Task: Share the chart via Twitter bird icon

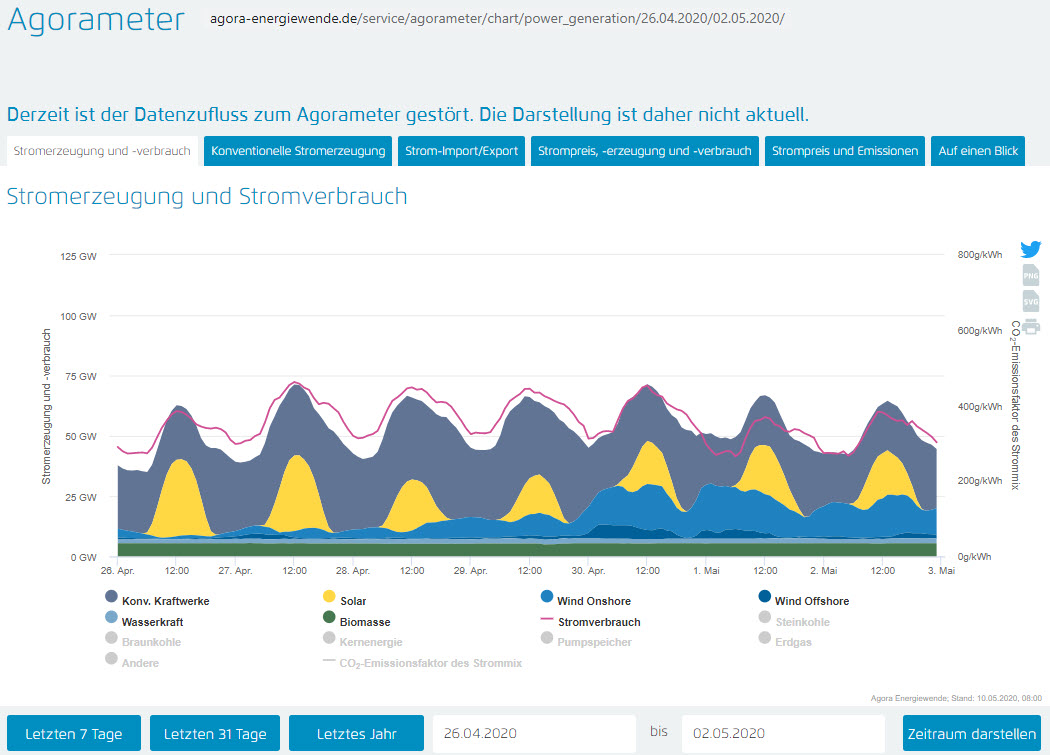Action: click(x=1030, y=249)
